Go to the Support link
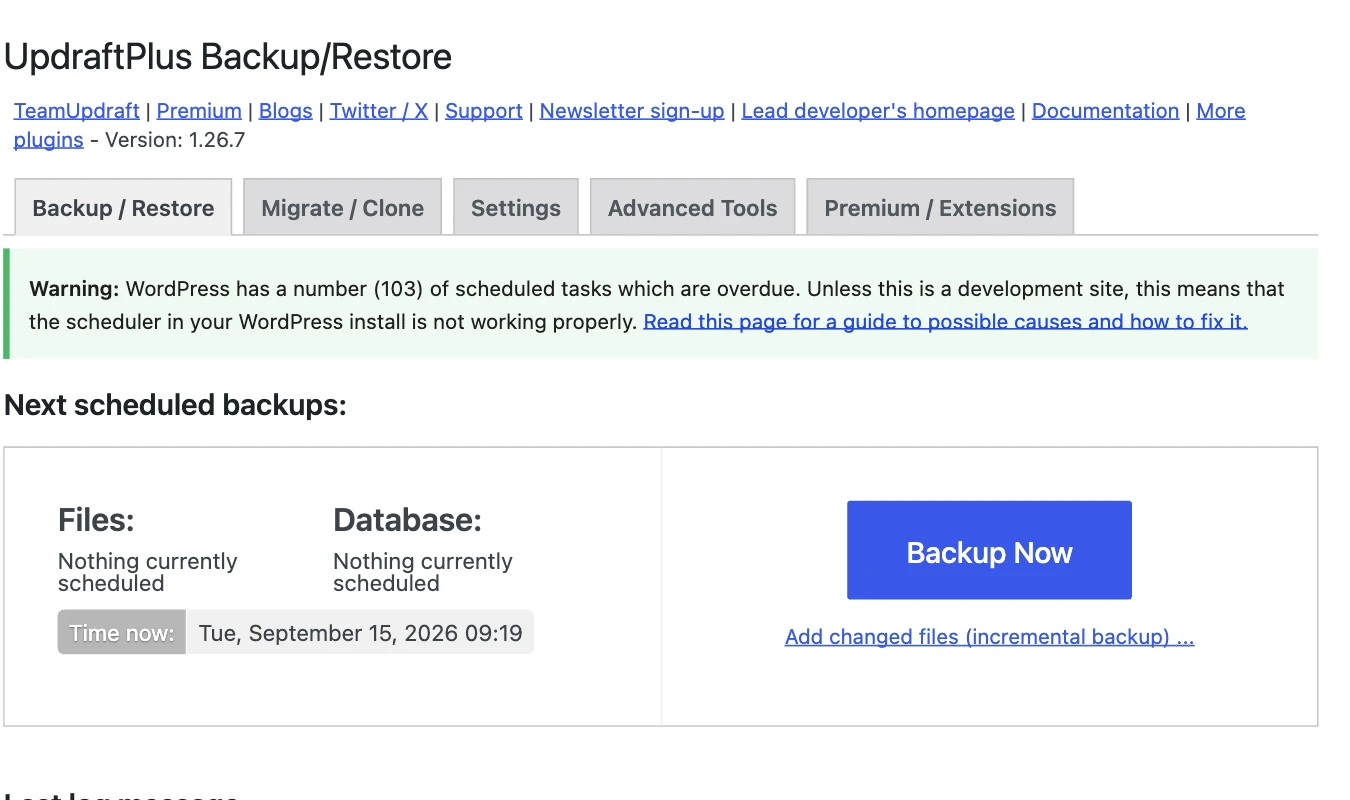Viewport: 1350px width, 800px height. point(484,111)
